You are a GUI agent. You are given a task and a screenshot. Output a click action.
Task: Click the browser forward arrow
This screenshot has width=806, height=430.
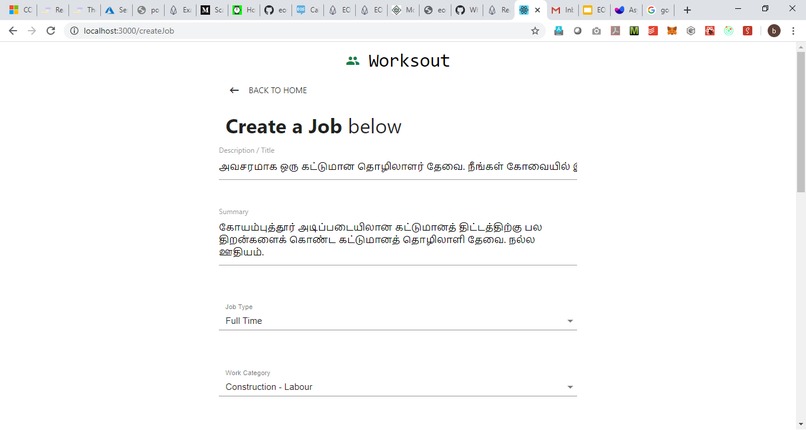click(x=32, y=31)
